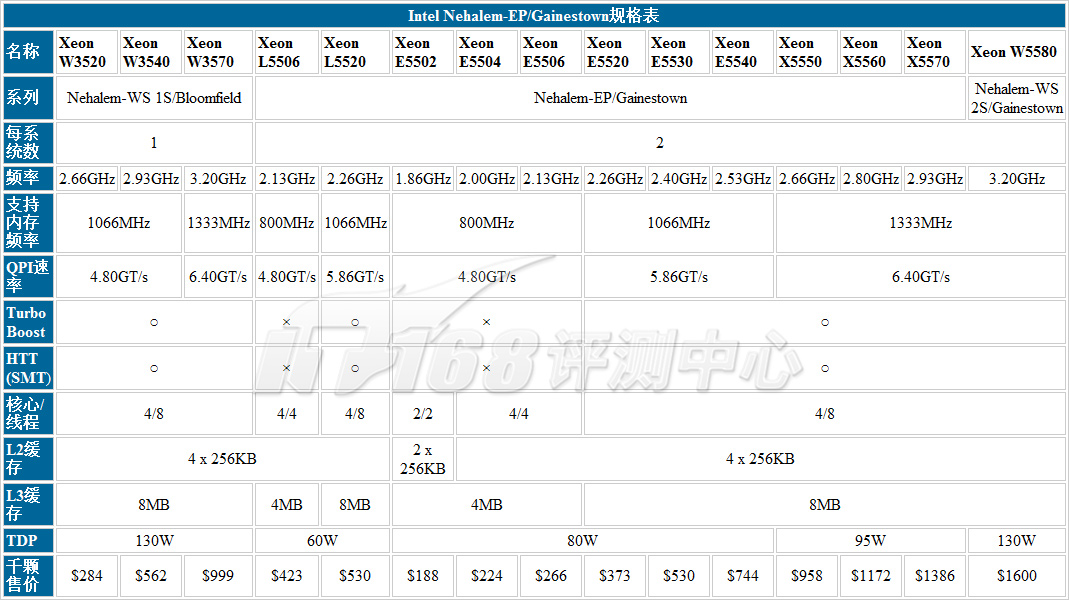Select the "Xeon E5520" name cell

[x=615, y=52]
